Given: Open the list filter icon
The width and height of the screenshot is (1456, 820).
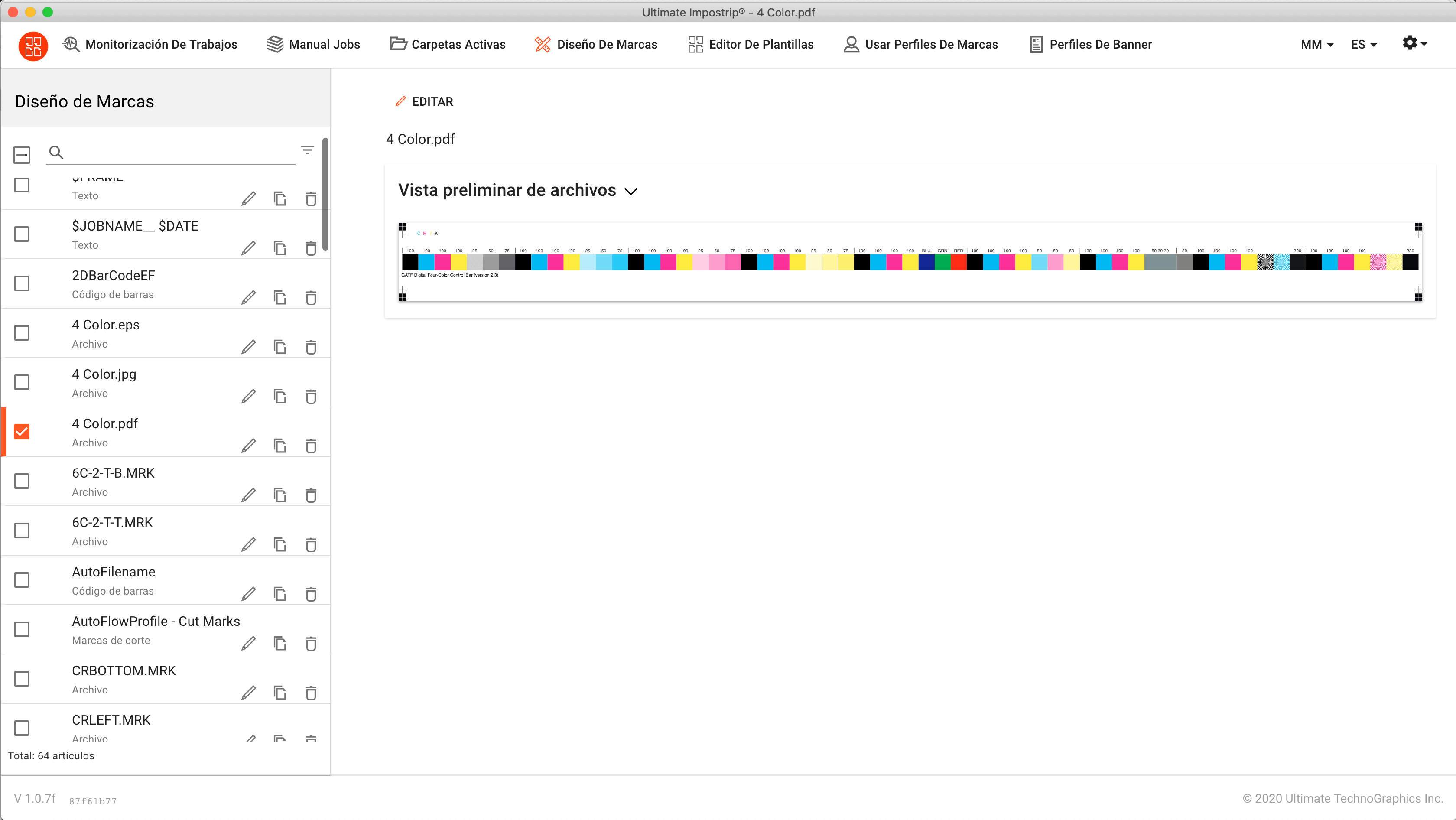Looking at the screenshot, I should 307,150.
